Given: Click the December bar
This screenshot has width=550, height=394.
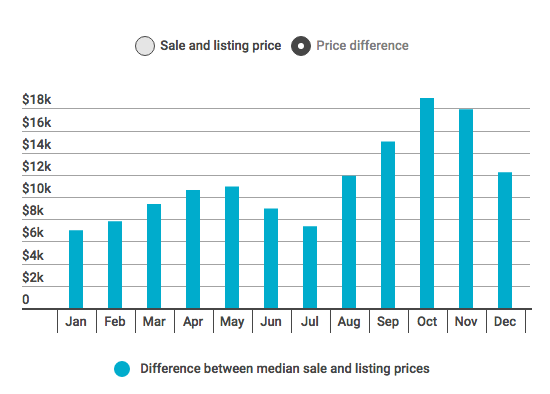Looking at the screenshot, I should point(505,240).
